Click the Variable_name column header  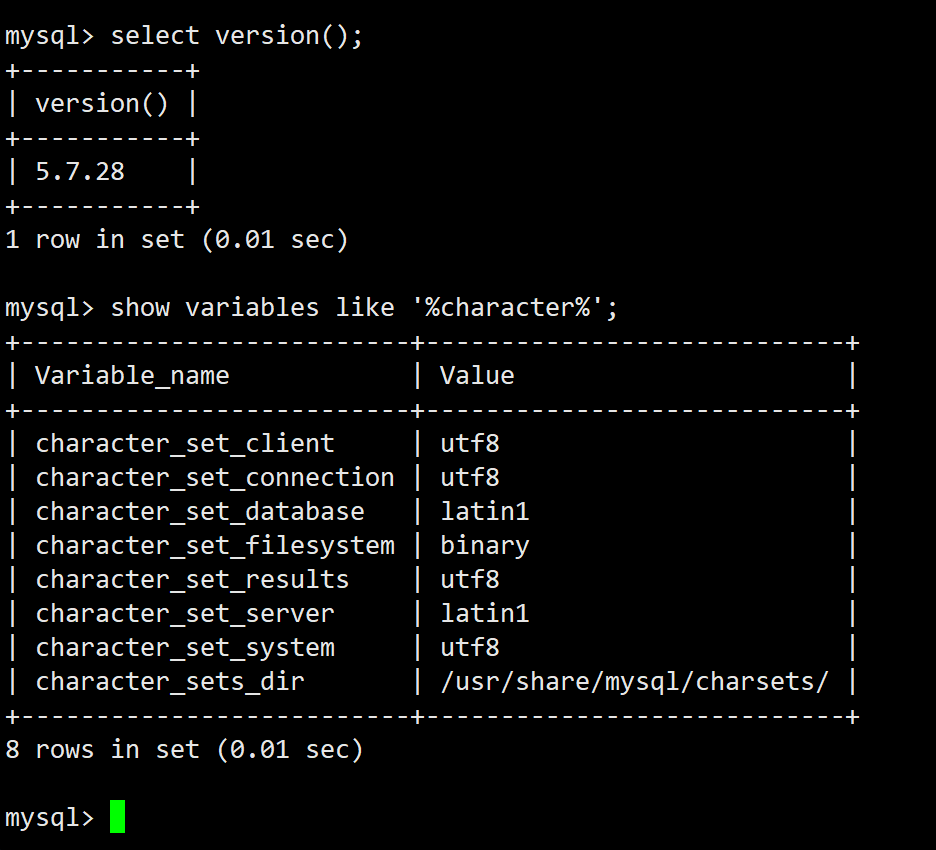tap(132, 376)
